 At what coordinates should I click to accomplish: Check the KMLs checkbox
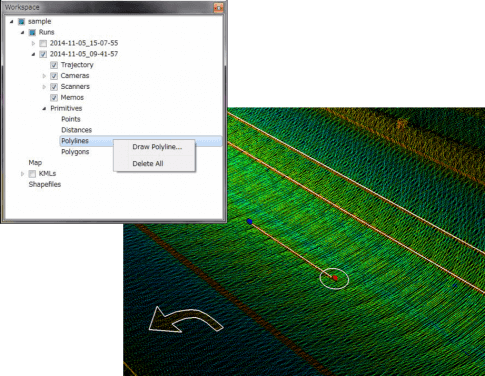click(32, 174)
